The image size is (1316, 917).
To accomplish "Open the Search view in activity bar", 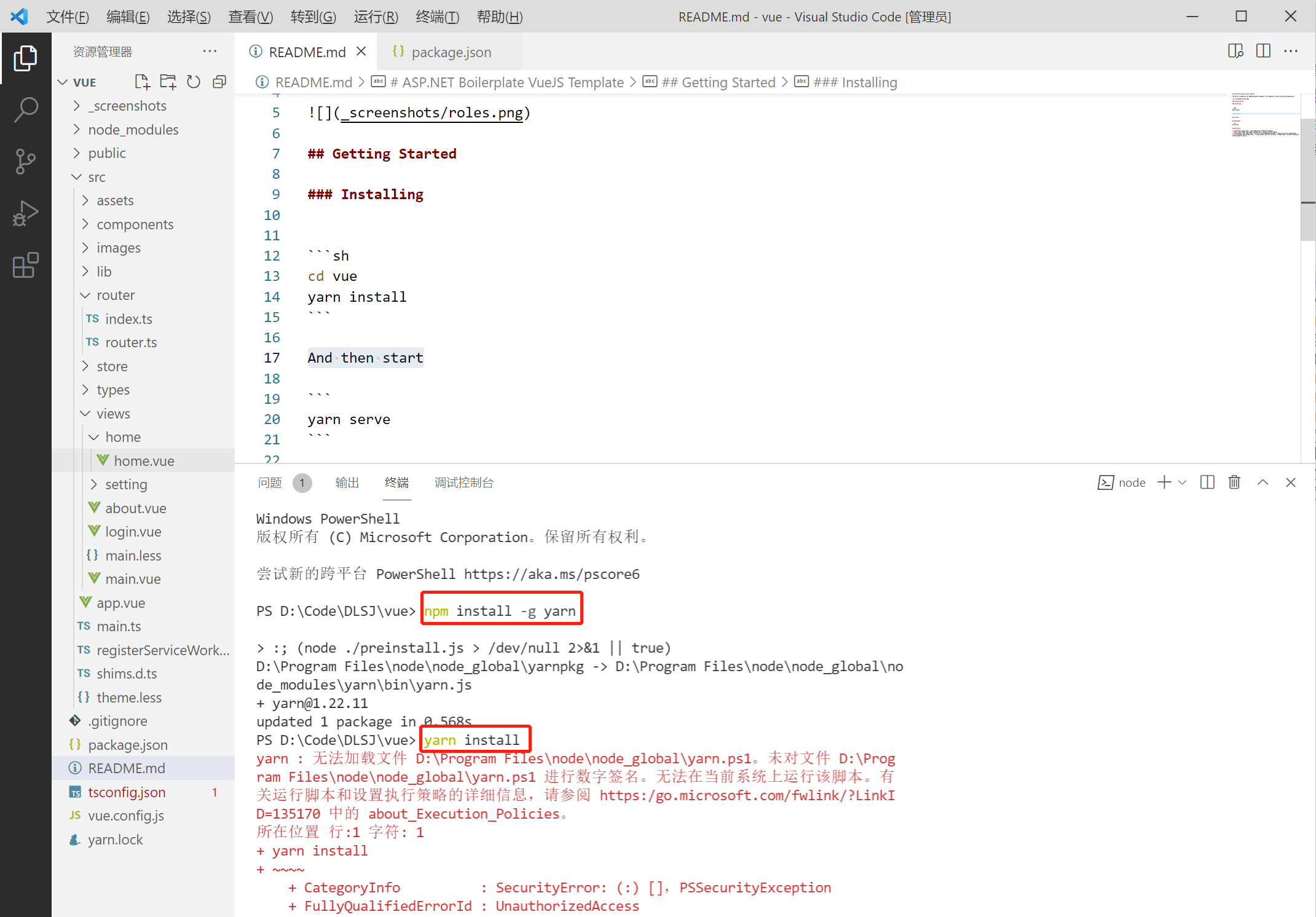I will click(x=25, y=110).
